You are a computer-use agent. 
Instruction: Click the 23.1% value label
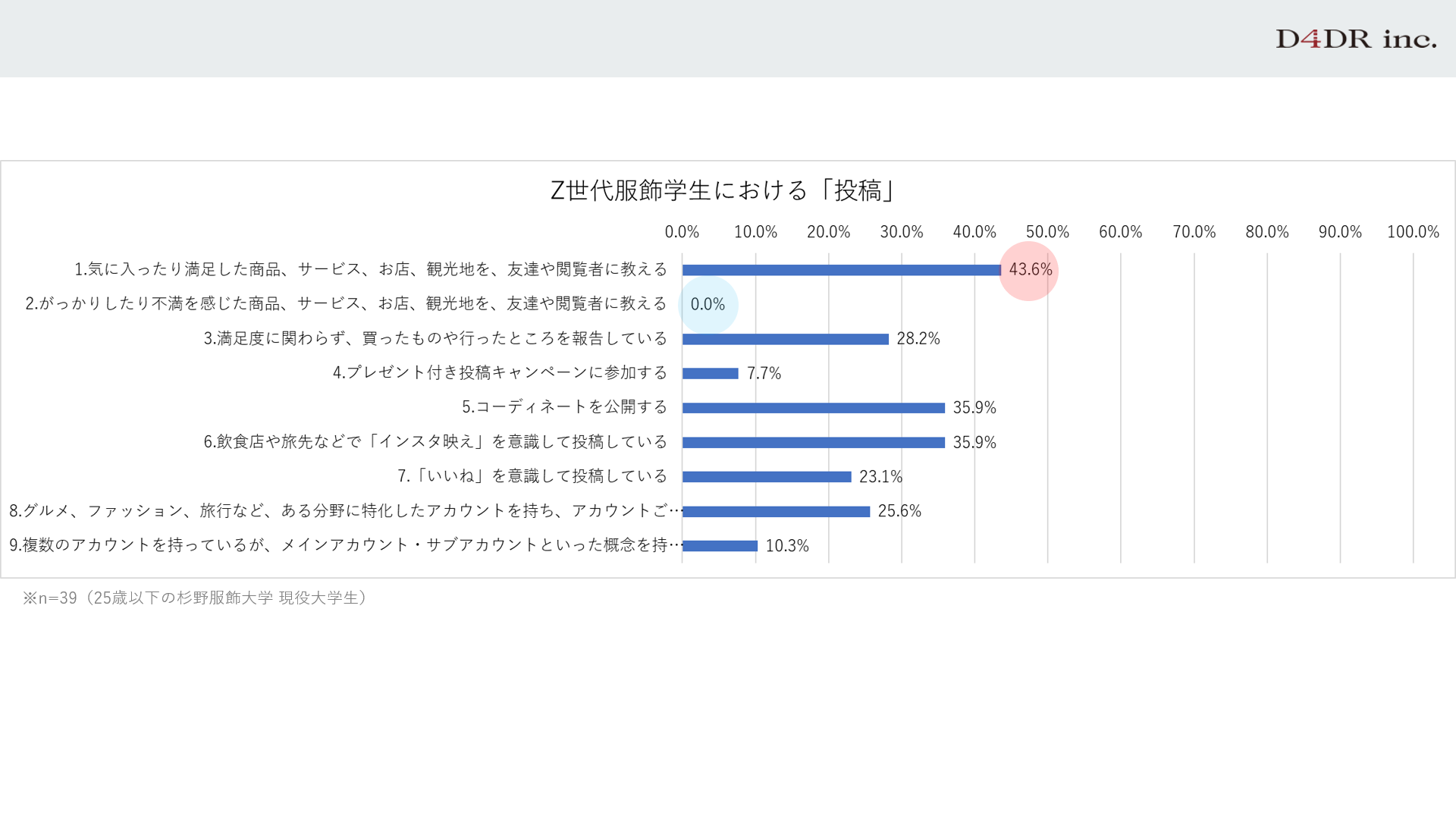point(880,477)
